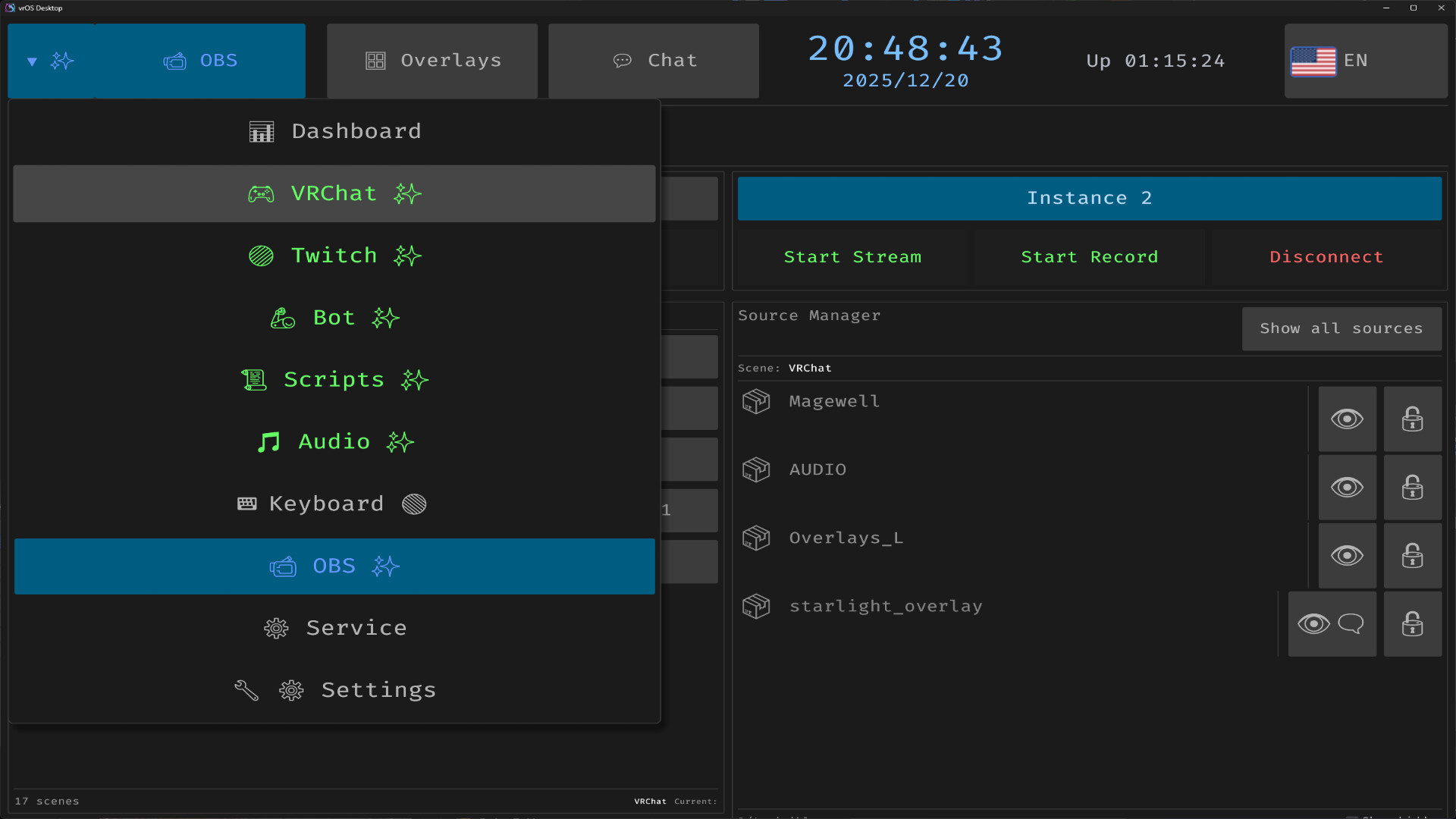Toggle visibility of the AUDIO source
This screenshot has width=1456, height=819.
(1347, 488)
